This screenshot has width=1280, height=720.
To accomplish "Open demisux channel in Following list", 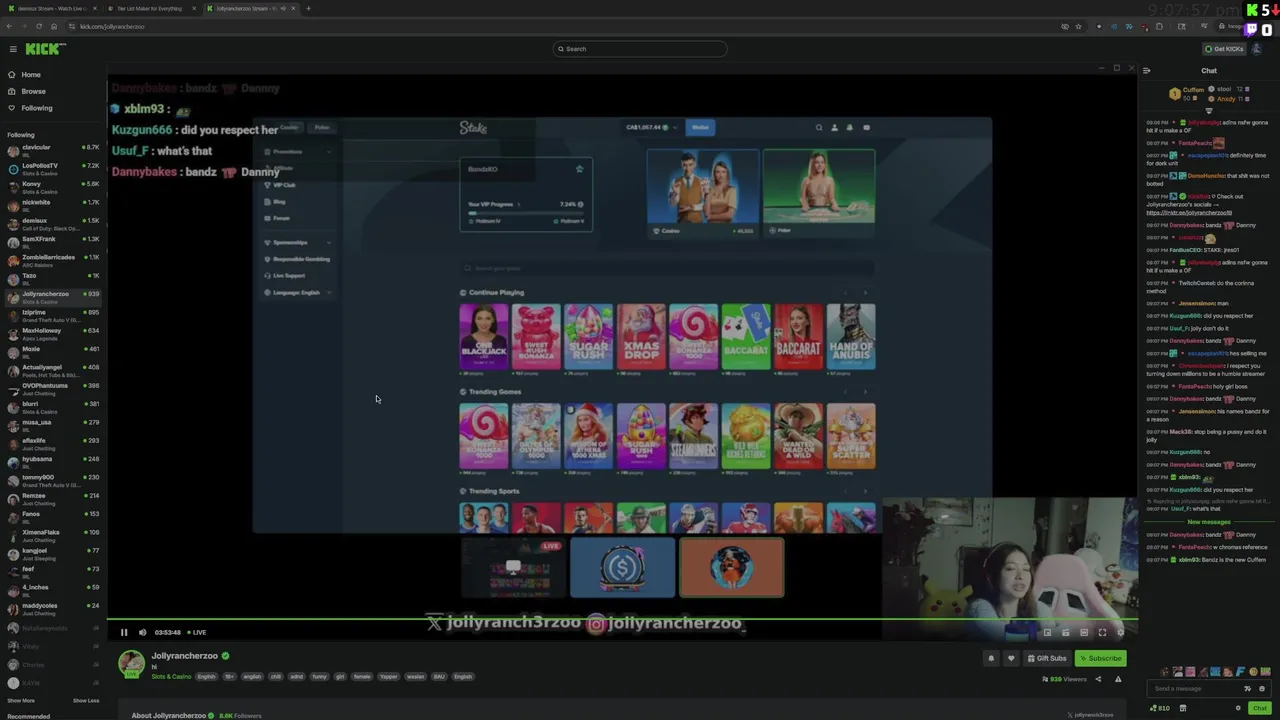I will 54,223.
